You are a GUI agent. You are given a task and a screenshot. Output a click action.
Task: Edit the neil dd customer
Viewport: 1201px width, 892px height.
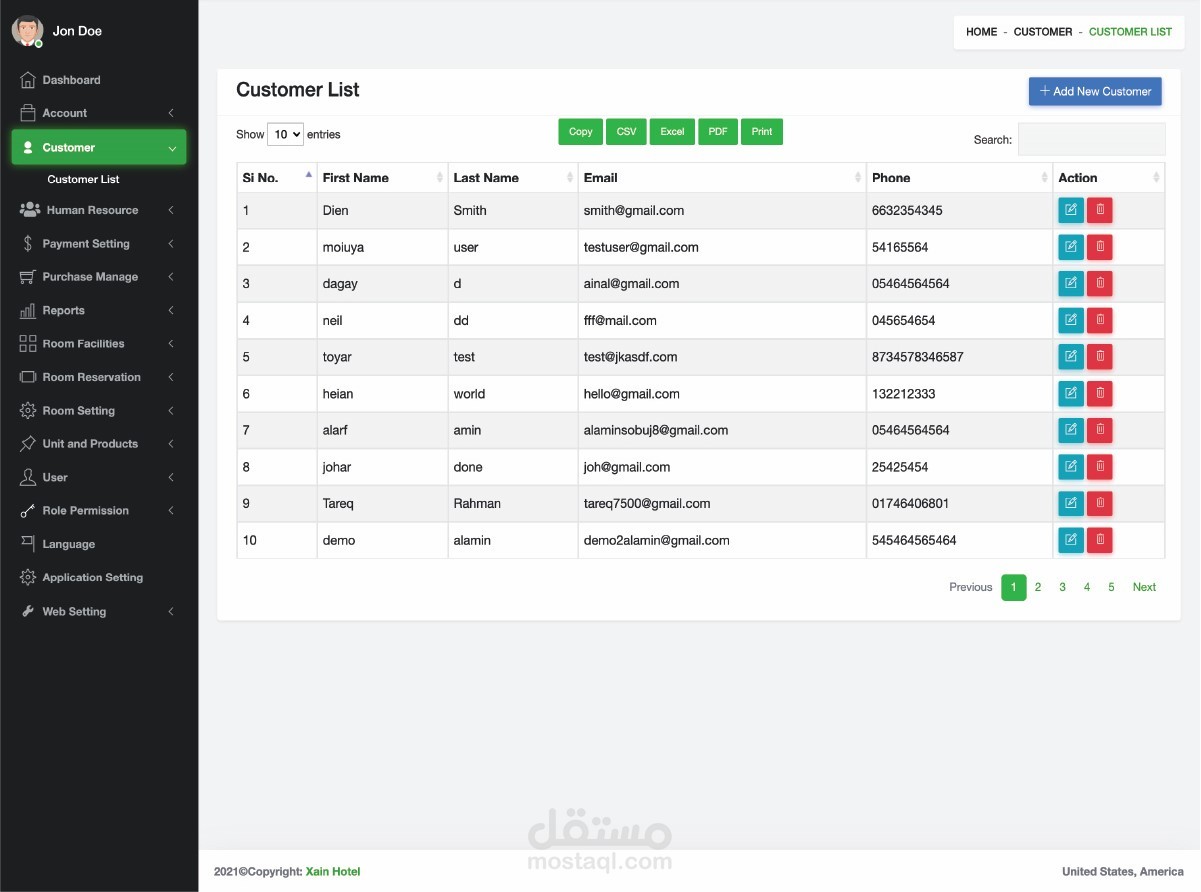coord(1071,320)
